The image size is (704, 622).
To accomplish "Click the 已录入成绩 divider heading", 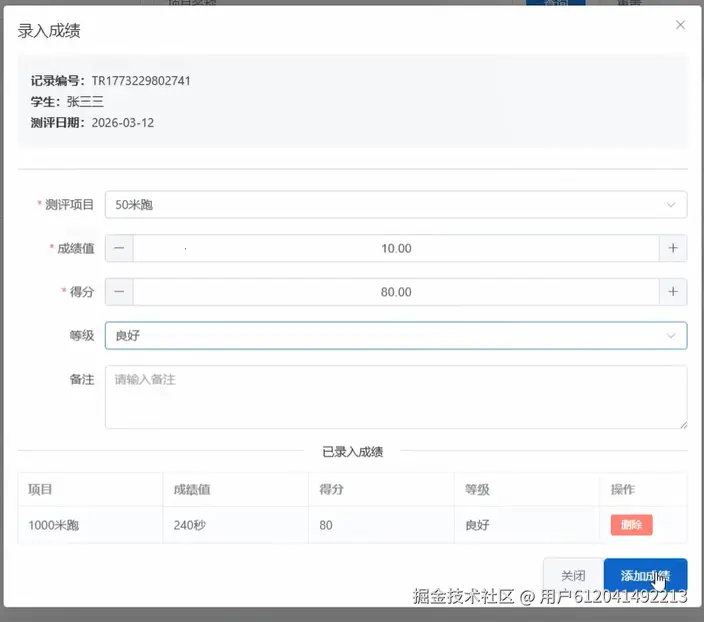I will click(352, 452).
